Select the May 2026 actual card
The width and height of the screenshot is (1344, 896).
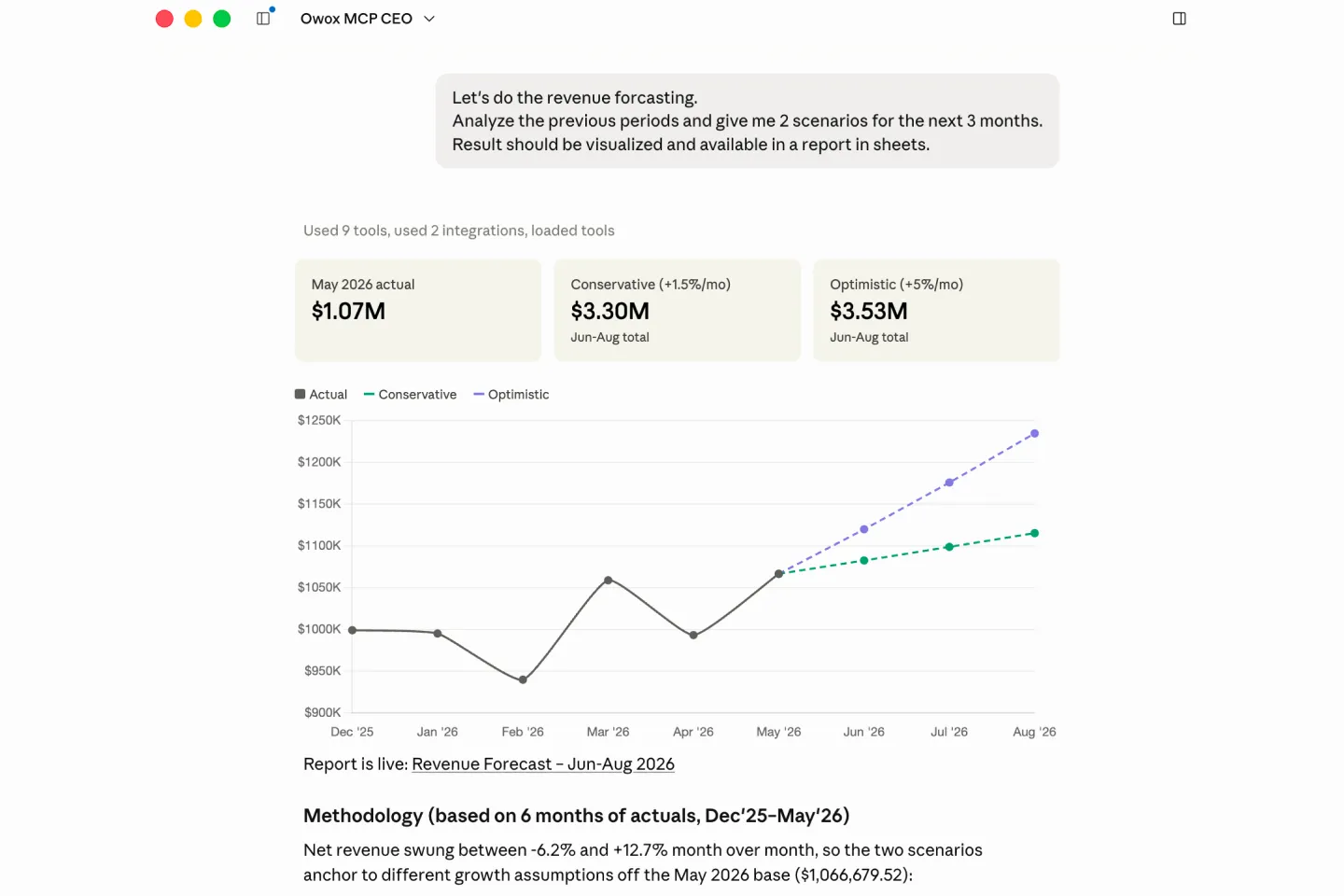418,310
